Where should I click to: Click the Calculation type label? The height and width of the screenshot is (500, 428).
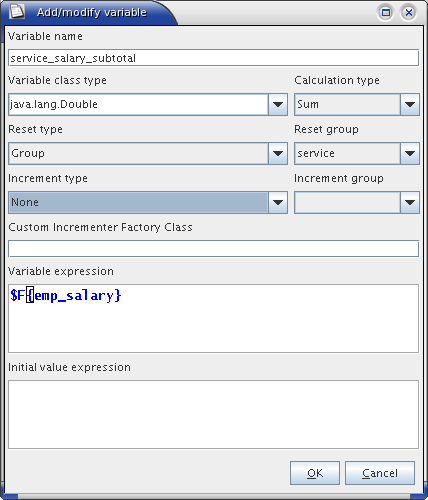point(337,80)
